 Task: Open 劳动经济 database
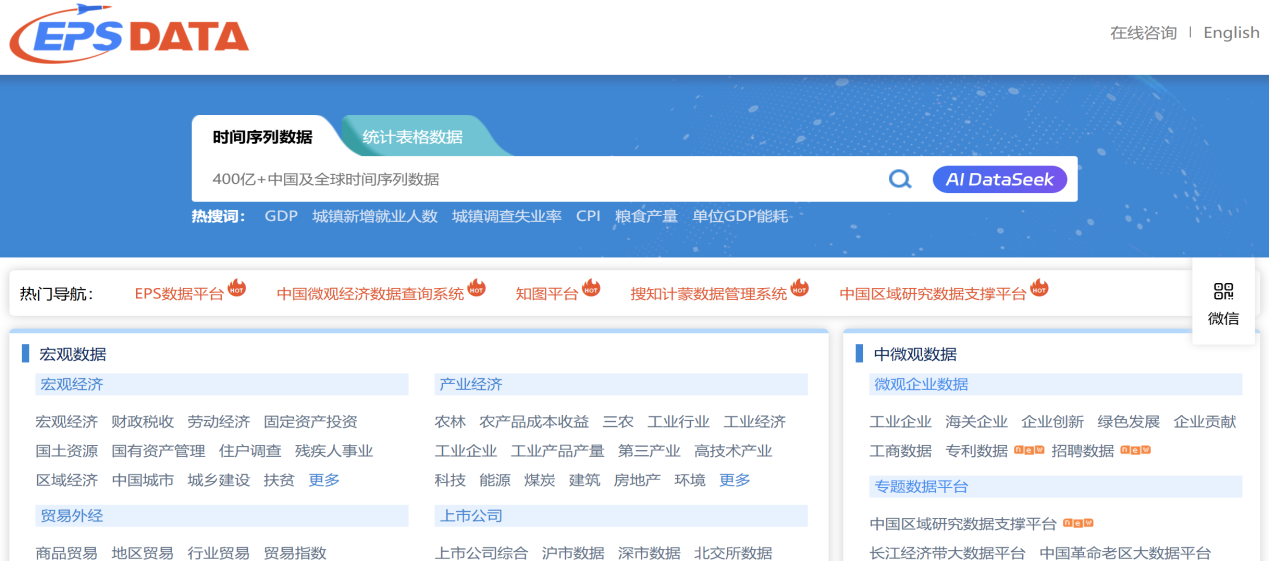click(219, 422)
